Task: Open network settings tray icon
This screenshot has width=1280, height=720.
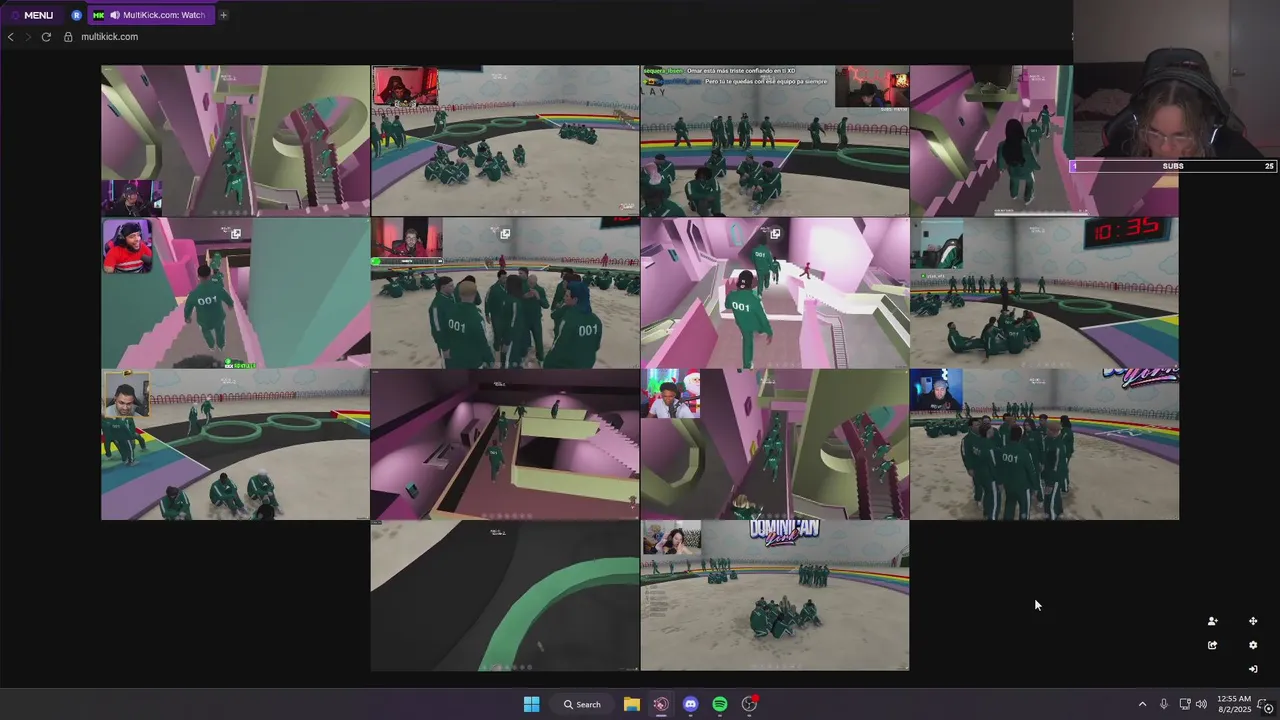Action: (x=1185, y=704)
